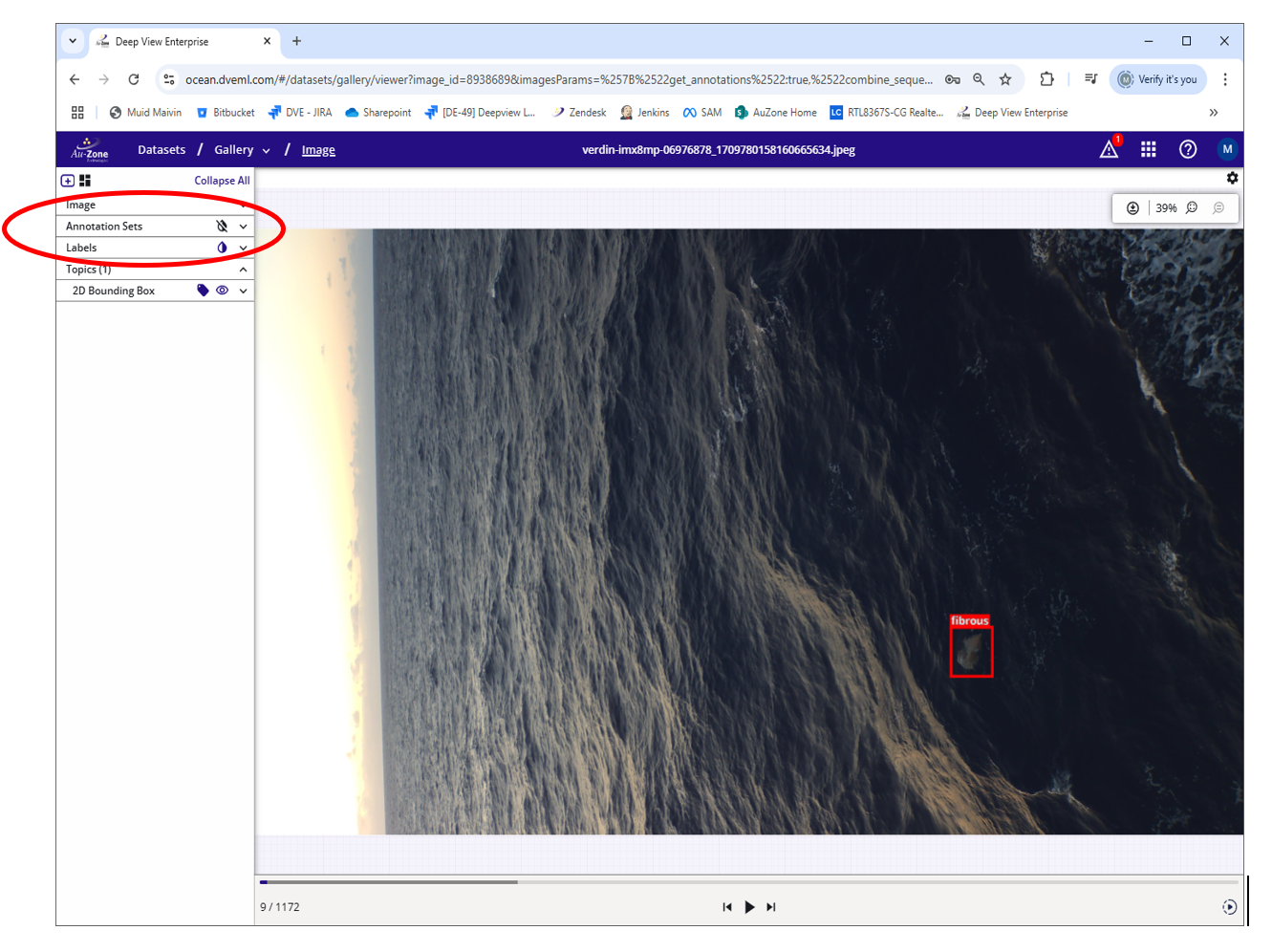Click the download image icon
Viewport: 1272px width, 952px height.
point(1132,208)
